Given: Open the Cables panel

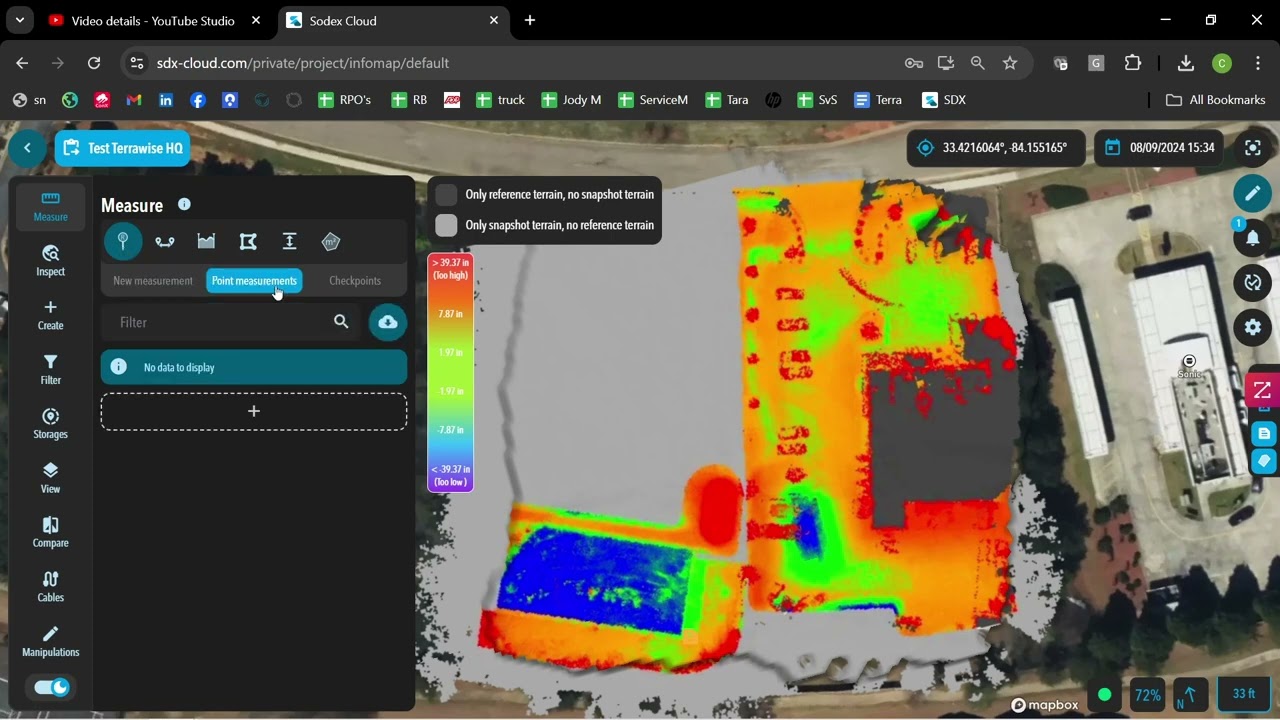Looking at the screenshot, I should click(51, 586).
